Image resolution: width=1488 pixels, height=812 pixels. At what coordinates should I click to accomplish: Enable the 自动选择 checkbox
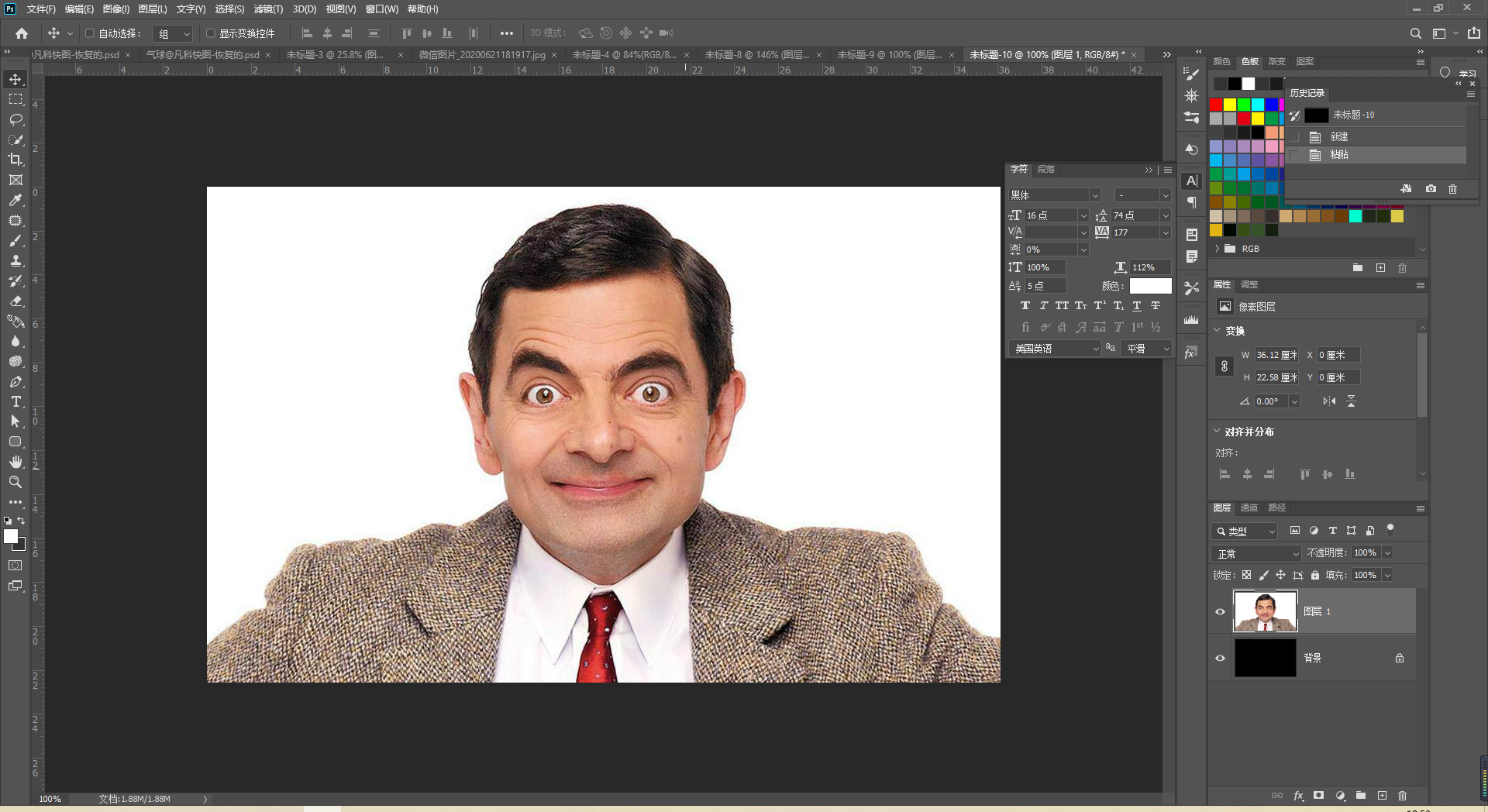(90, 33)
